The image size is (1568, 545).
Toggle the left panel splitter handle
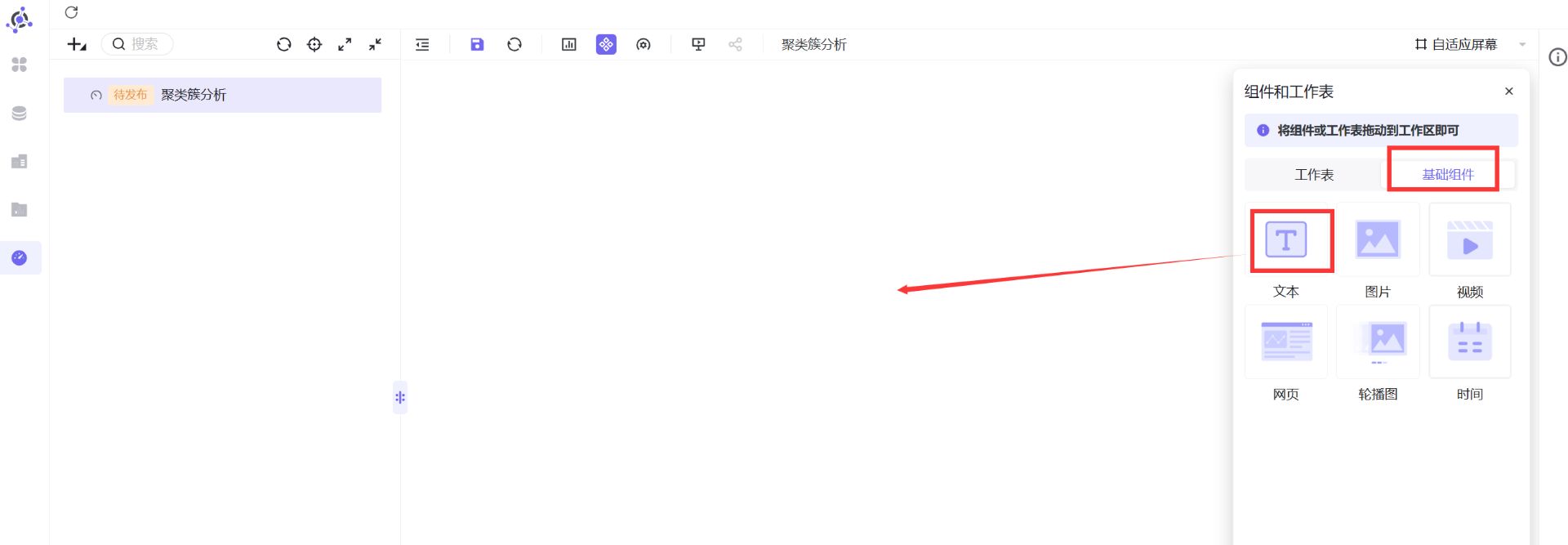click(x=400, y=398)
